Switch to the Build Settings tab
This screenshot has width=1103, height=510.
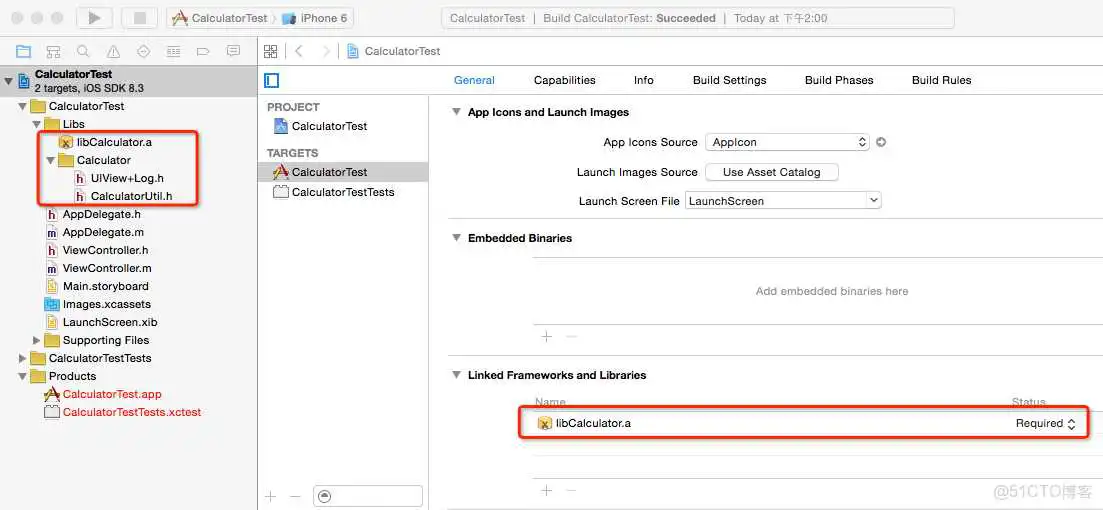click(x=729, y=80)
